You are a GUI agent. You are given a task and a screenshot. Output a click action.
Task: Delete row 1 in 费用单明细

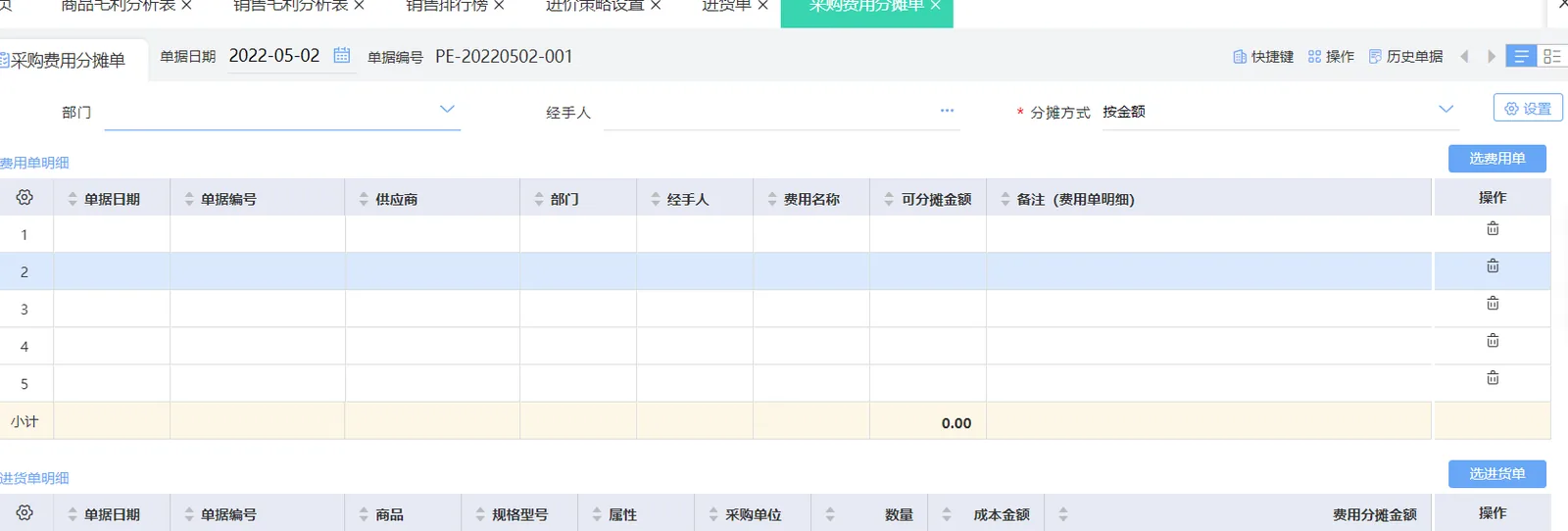click(1493, 228)
